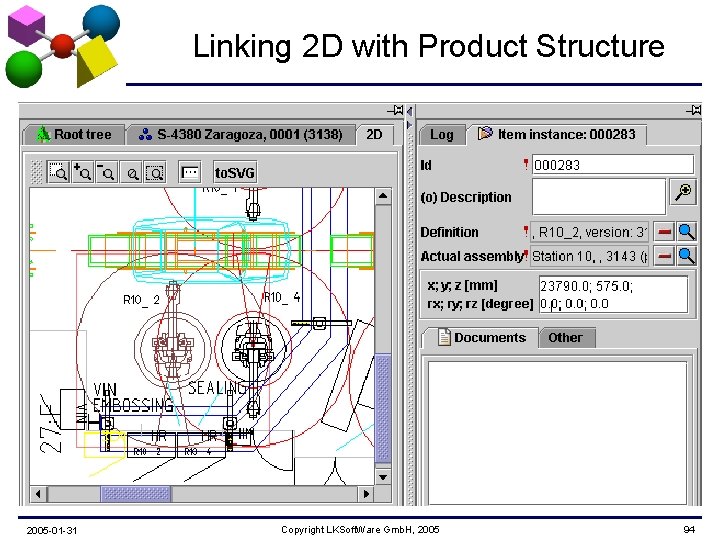
Task: Click the VIN EMBOSSING text in drawing
Action: pyautogui.click(x=133, y=398)
